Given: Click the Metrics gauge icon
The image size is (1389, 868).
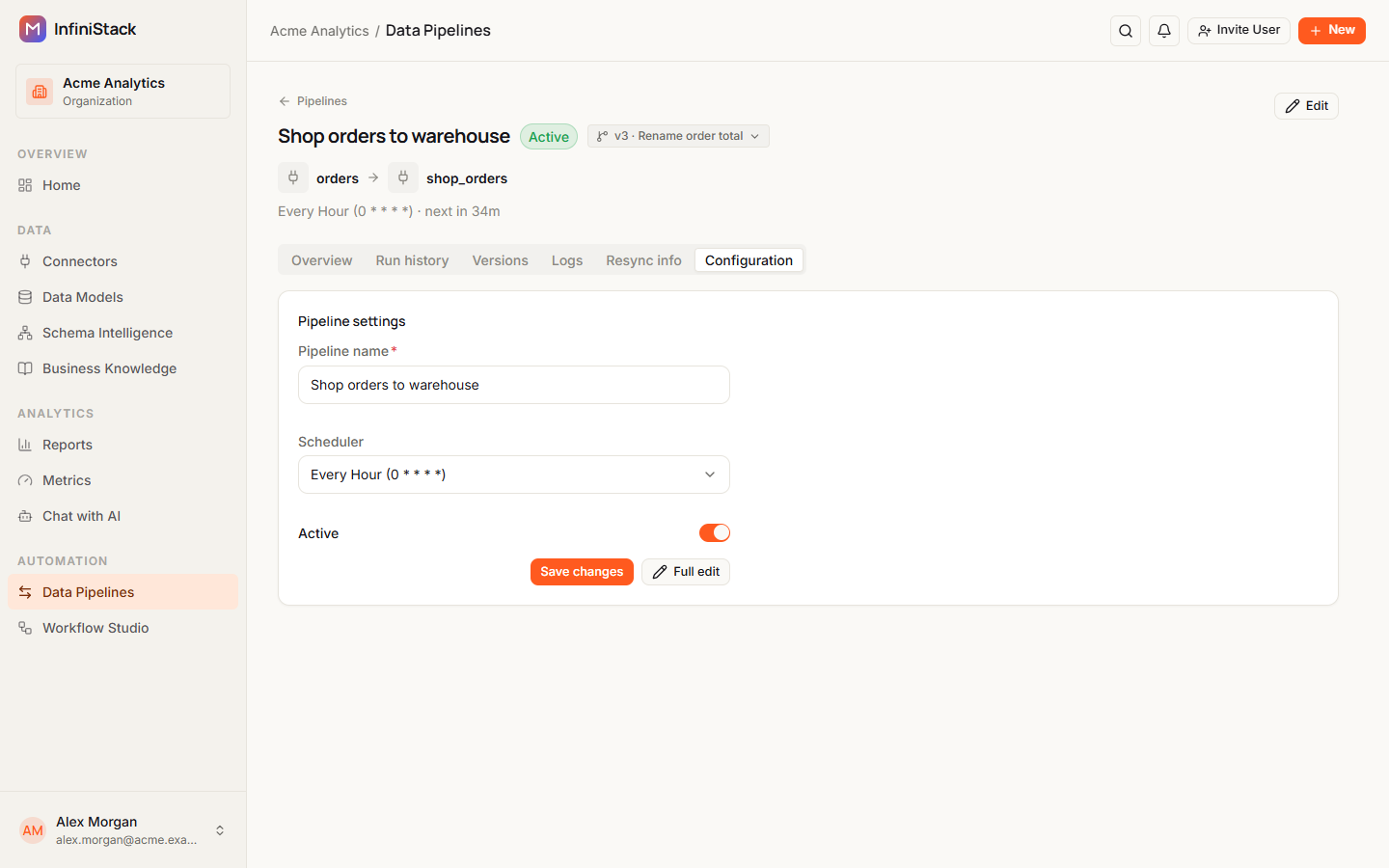Looking at the screenshot, I should 25,480.
